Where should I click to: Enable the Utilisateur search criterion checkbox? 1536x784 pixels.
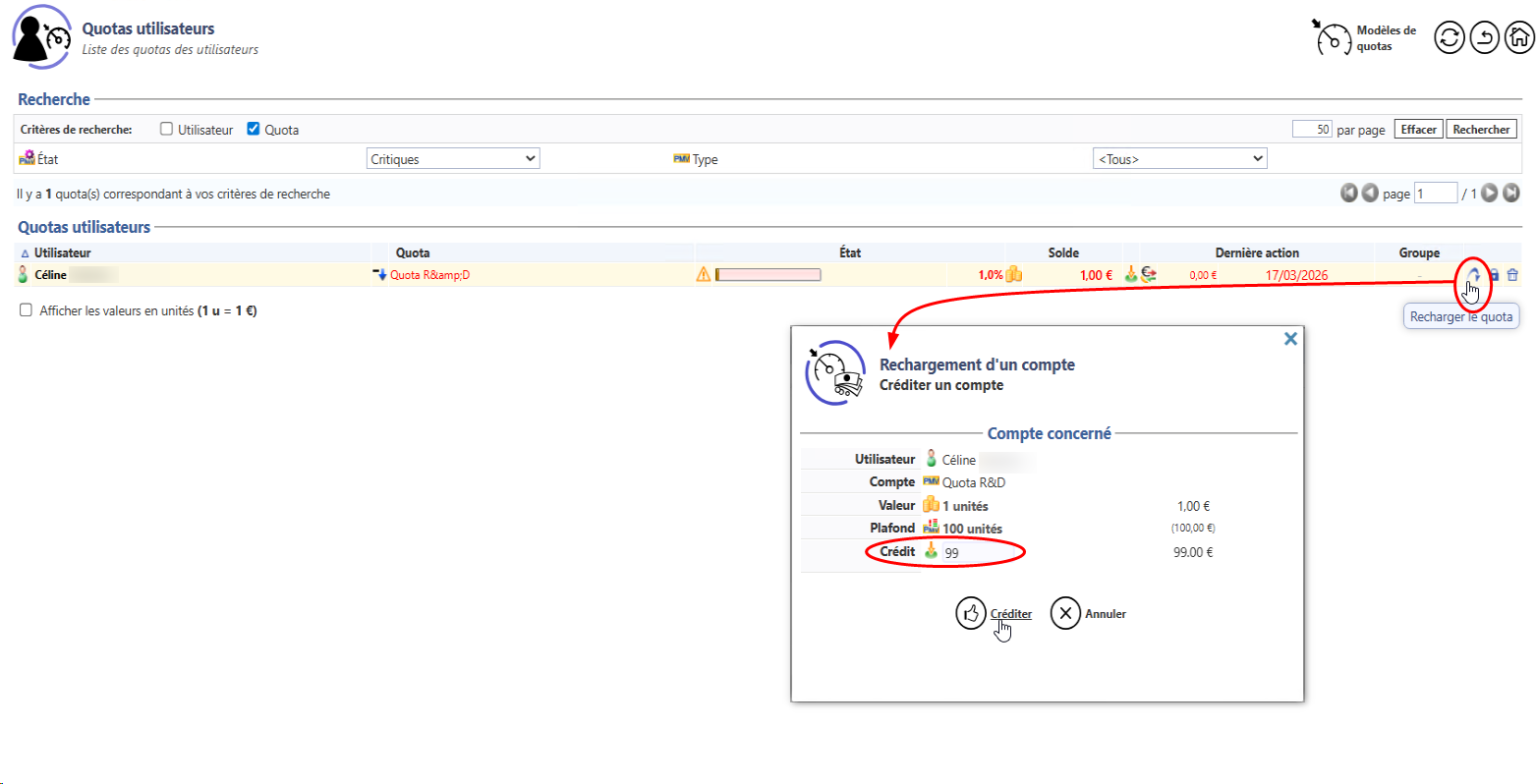point(167,129)
